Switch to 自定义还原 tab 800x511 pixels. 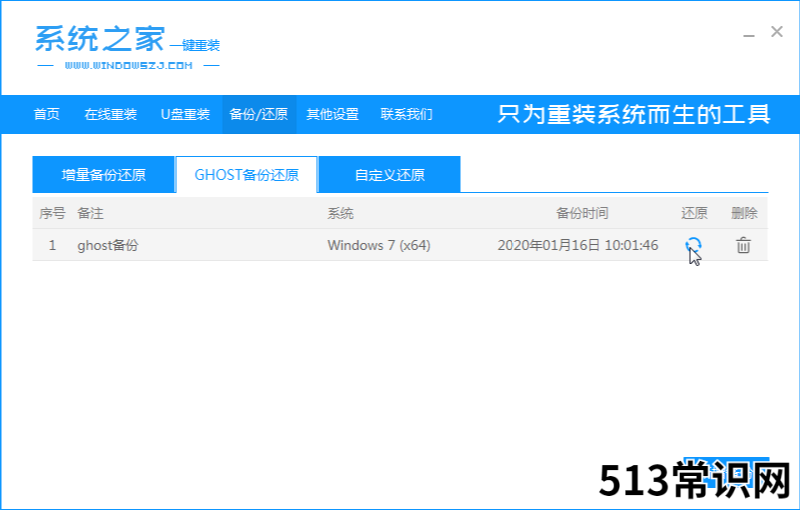pos(390,175)
